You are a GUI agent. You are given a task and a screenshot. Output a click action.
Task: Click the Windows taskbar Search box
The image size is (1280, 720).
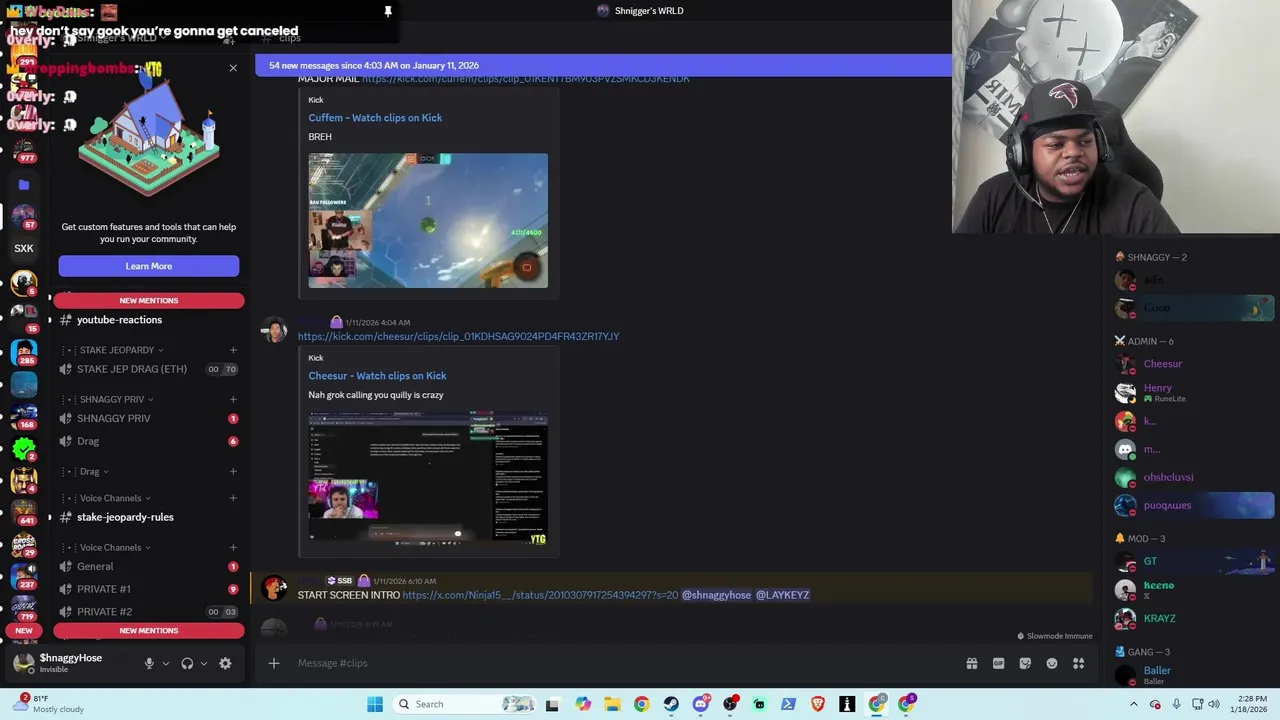(465, 704)
